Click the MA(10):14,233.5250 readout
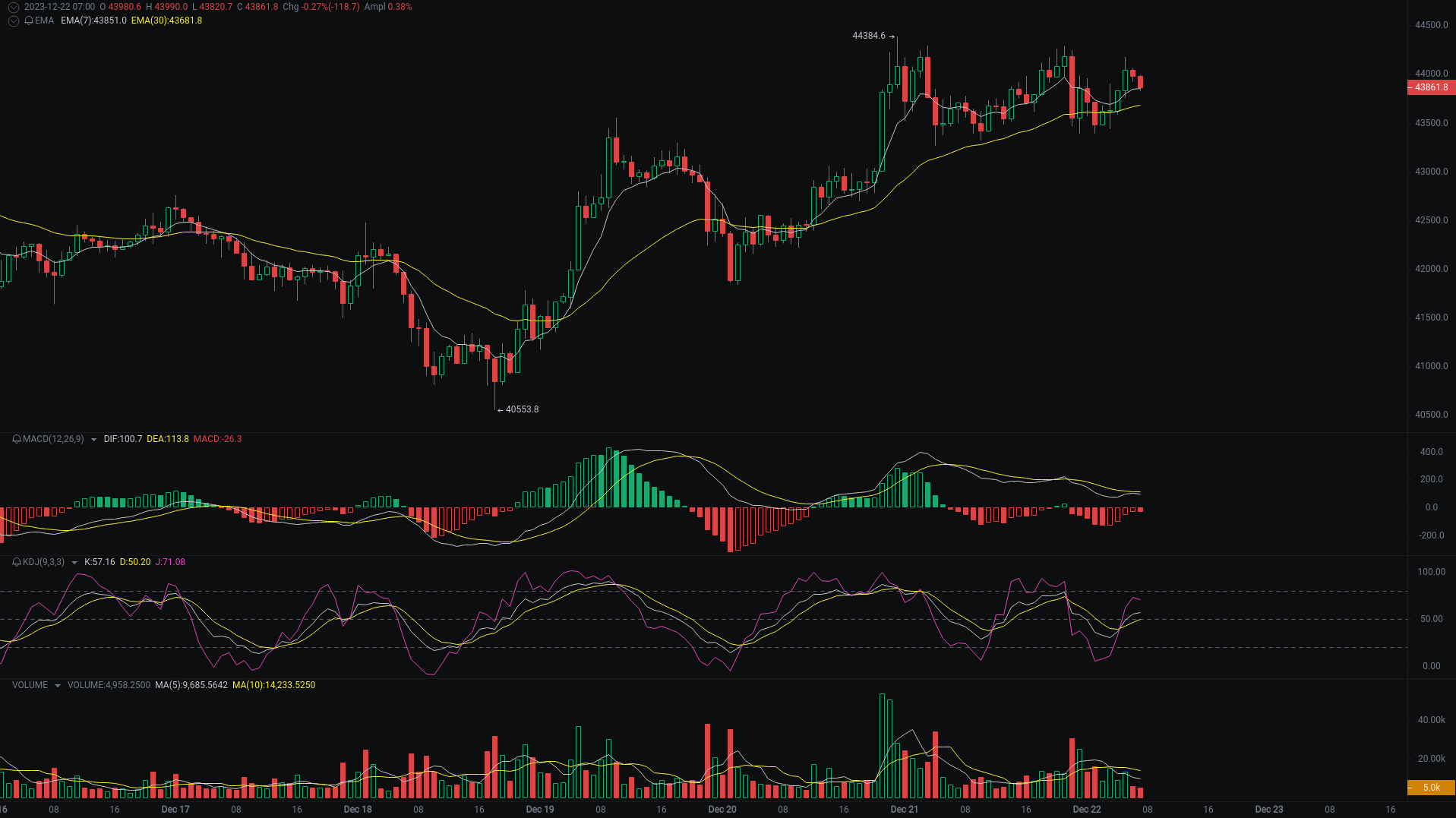 point(273,685)
